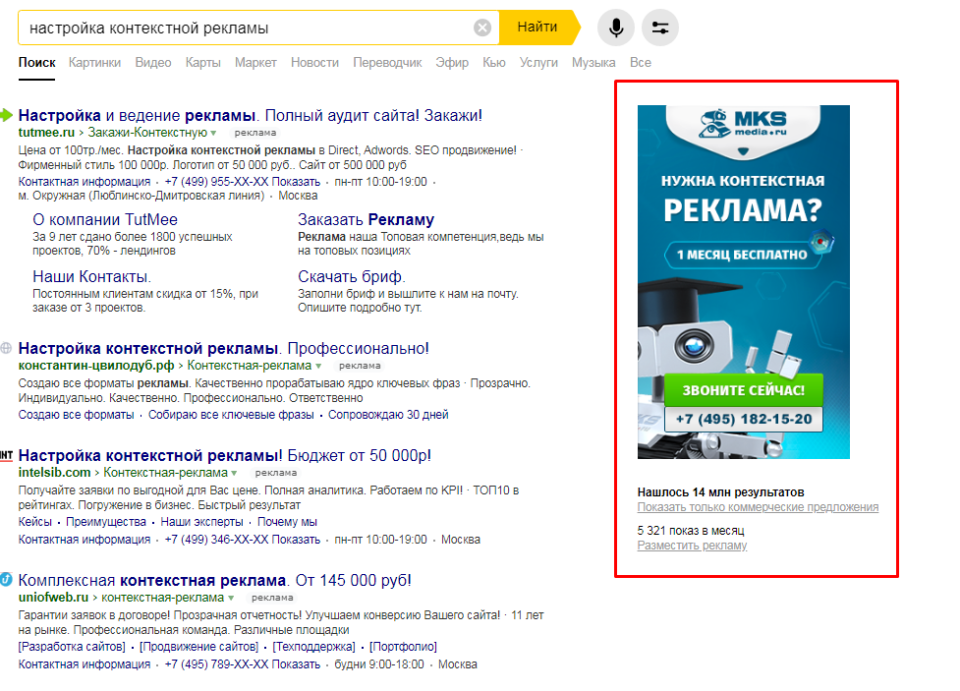Click the MKS media.ru logo in the banner
960x691 pixels.
[743, 125]
